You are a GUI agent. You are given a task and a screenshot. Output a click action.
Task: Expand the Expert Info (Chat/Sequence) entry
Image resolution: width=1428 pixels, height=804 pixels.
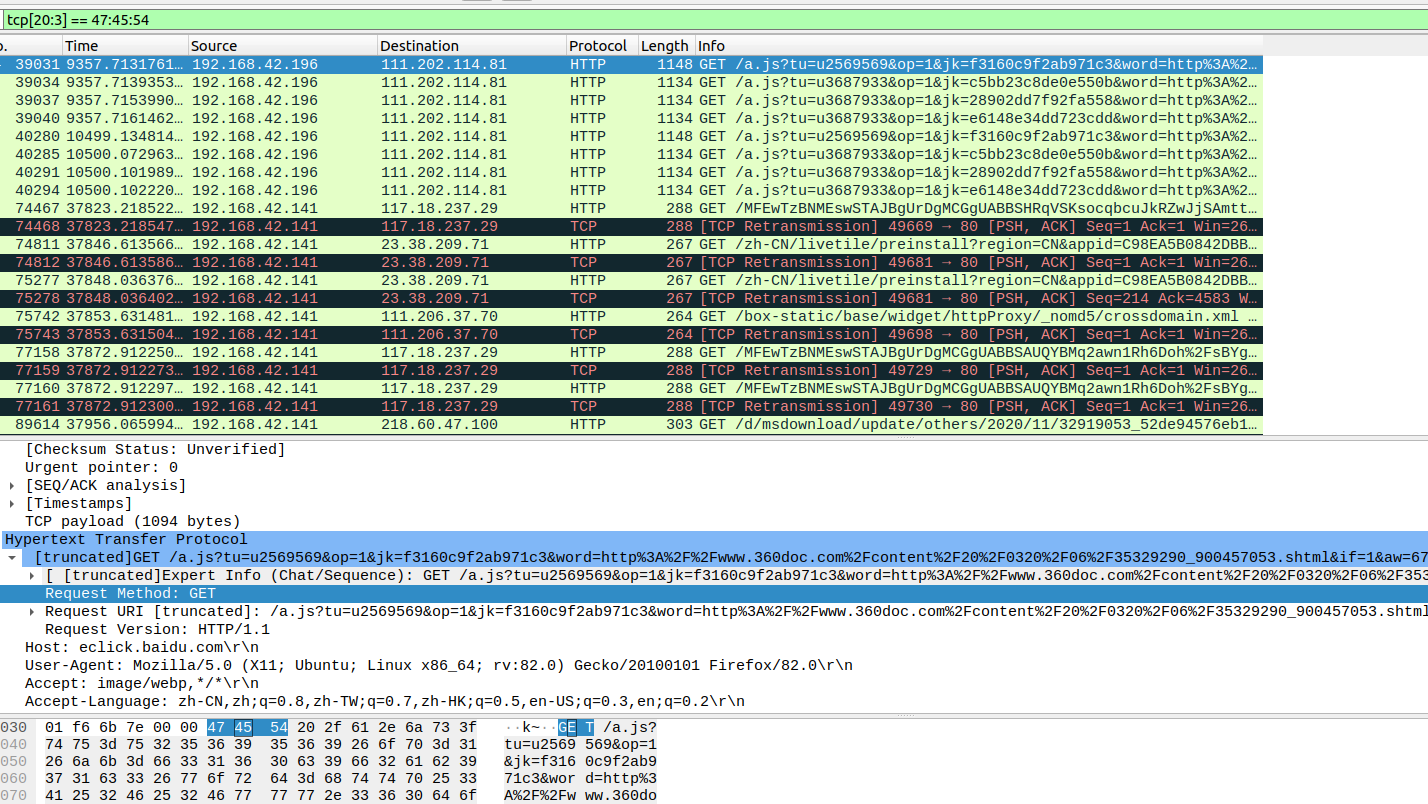coord(30,575)
